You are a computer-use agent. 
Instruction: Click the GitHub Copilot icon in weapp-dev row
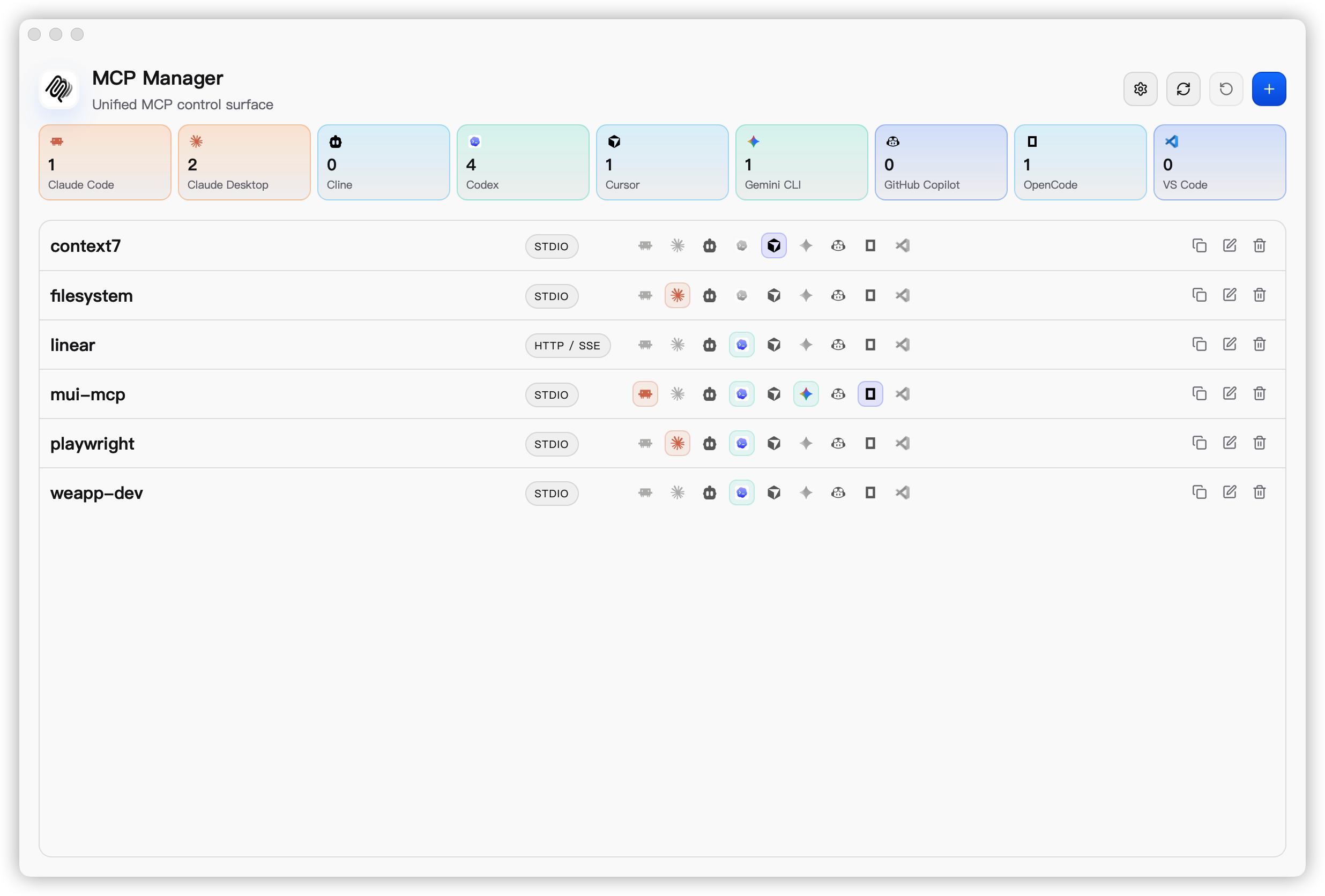point(838,492)
